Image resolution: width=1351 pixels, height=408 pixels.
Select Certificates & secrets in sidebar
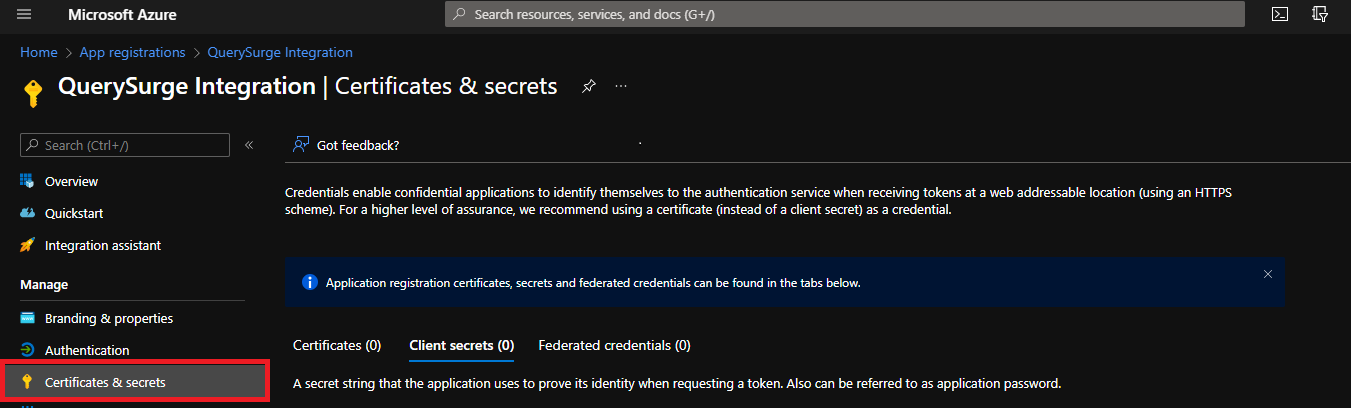105,382
